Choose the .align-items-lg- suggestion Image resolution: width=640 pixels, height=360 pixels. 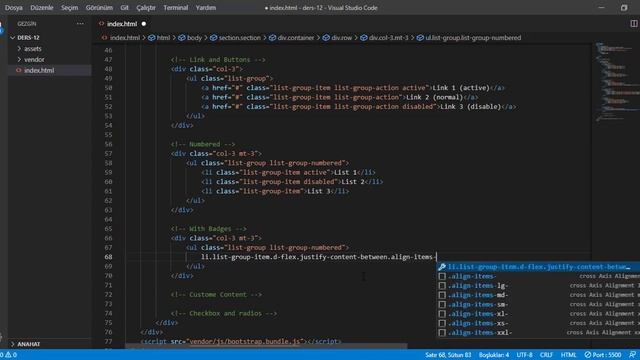click(538, 286)
